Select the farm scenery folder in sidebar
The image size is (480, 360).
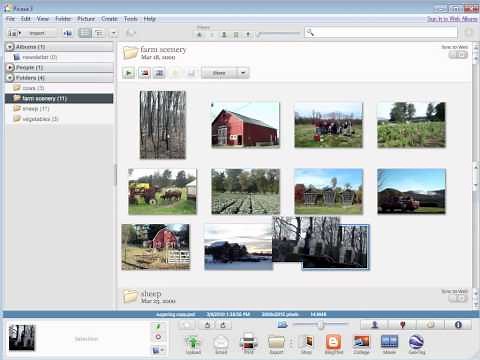tap(59, 98)
